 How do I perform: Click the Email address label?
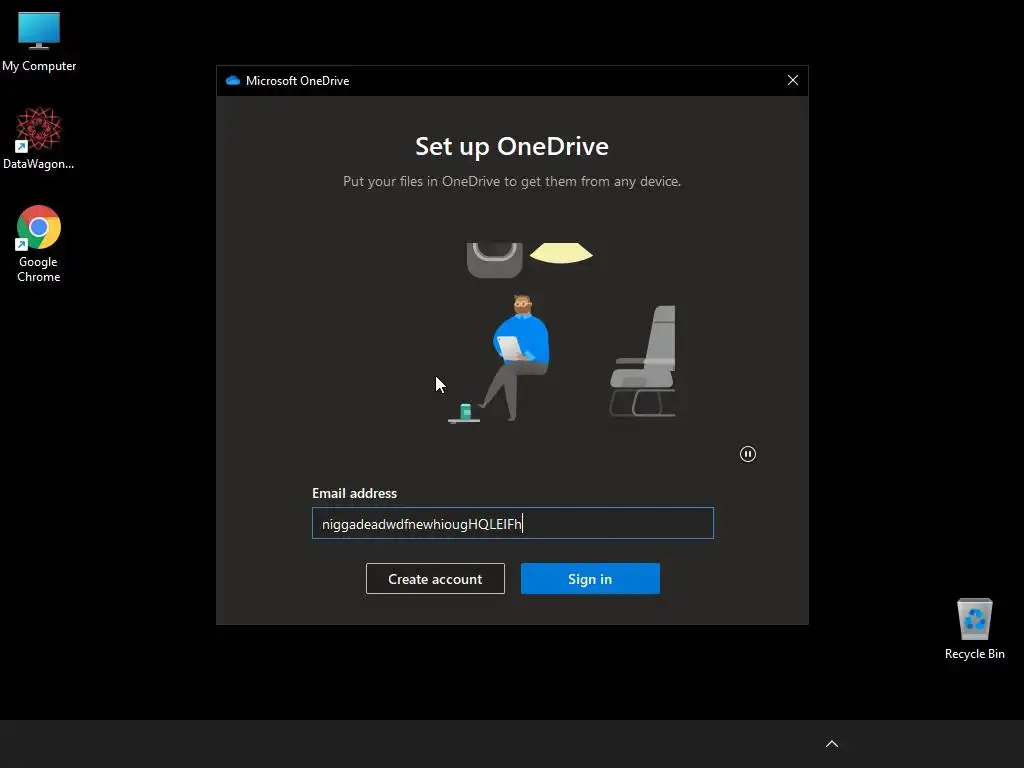point(354,493)
